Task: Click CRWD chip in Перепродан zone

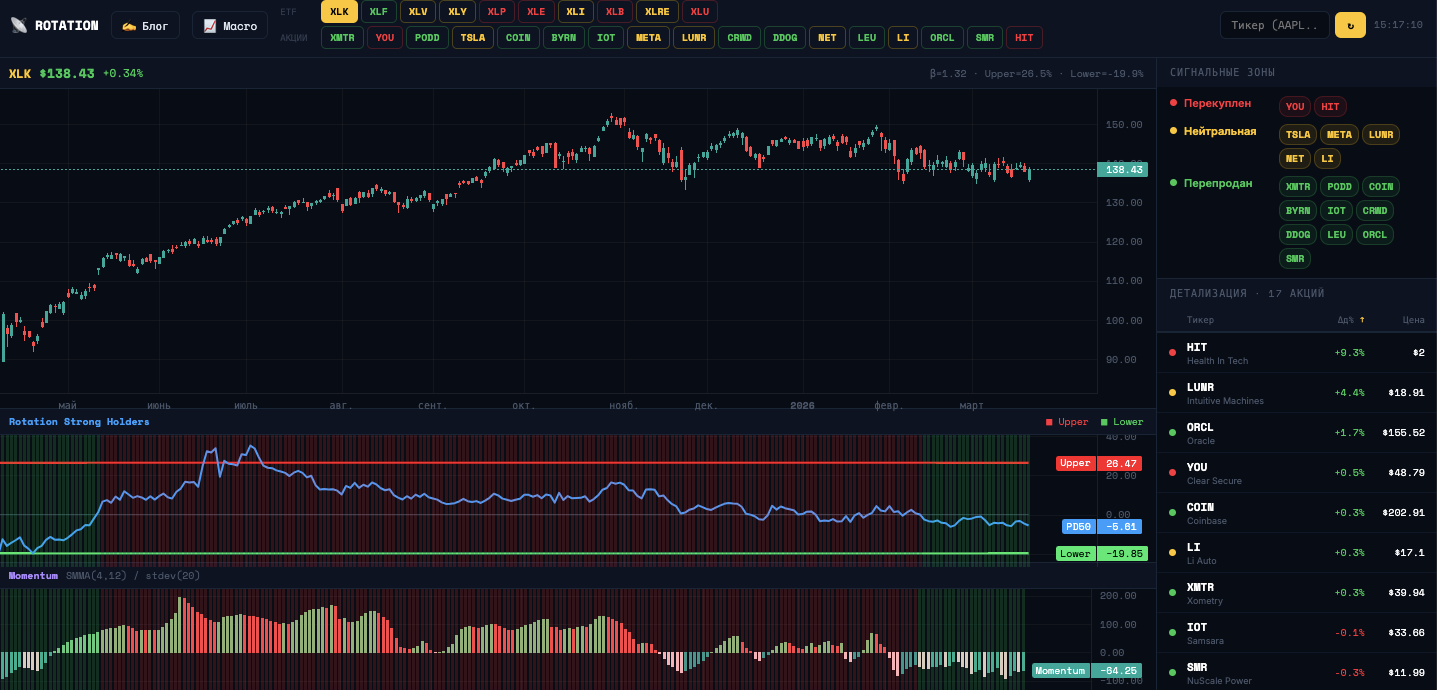Action: 1375,211
